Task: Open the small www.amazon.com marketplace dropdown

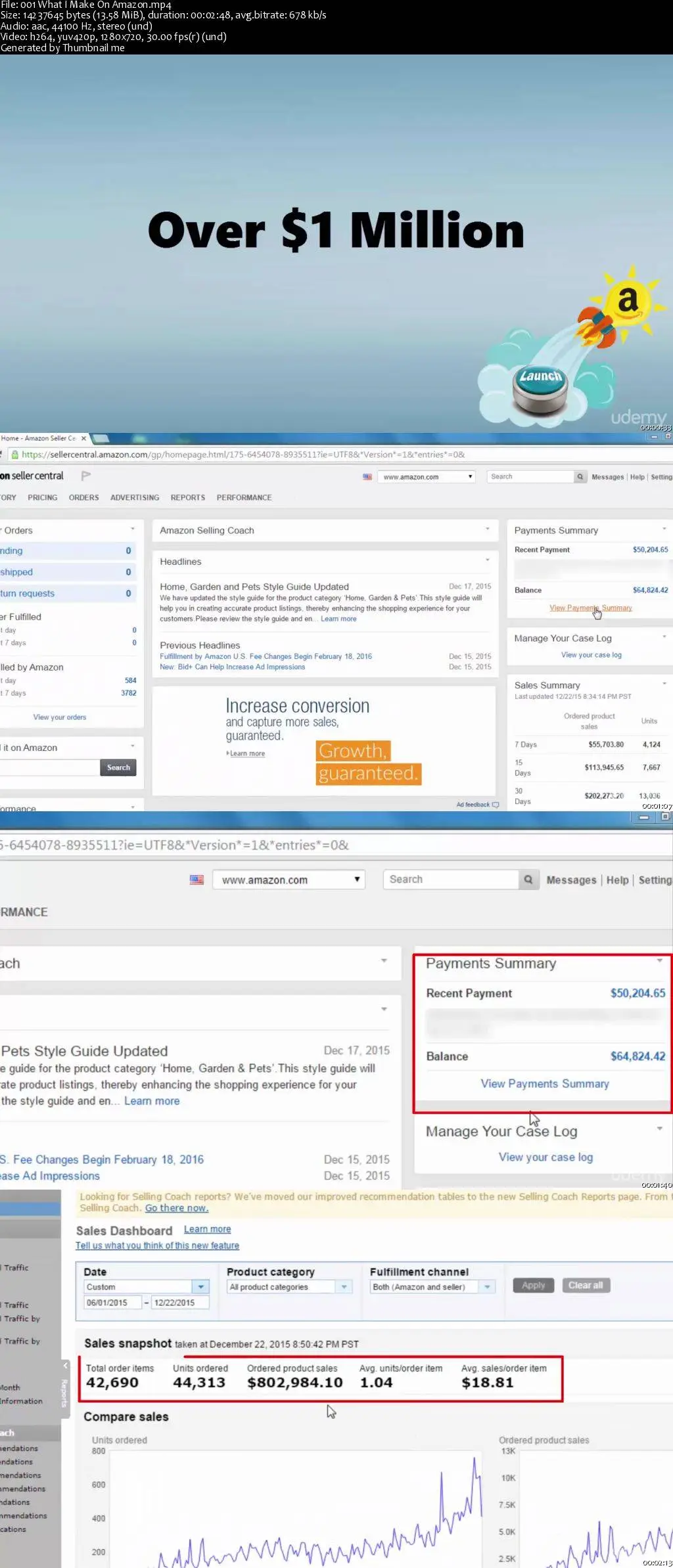Action: 426,477
